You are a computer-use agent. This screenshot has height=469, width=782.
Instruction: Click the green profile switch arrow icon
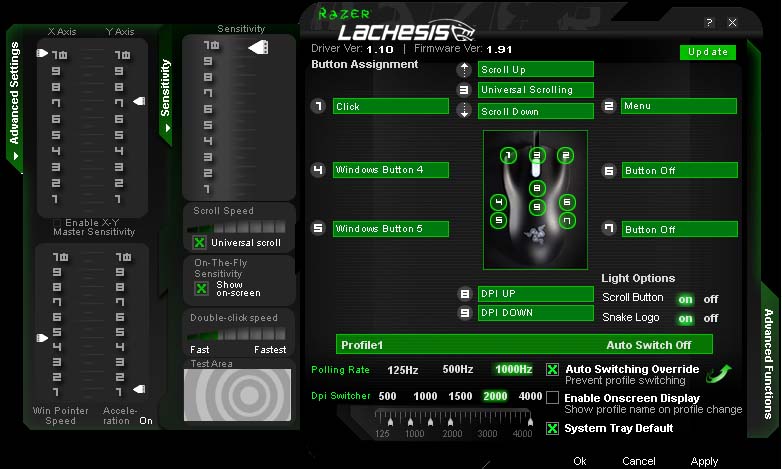click(718, 374)
